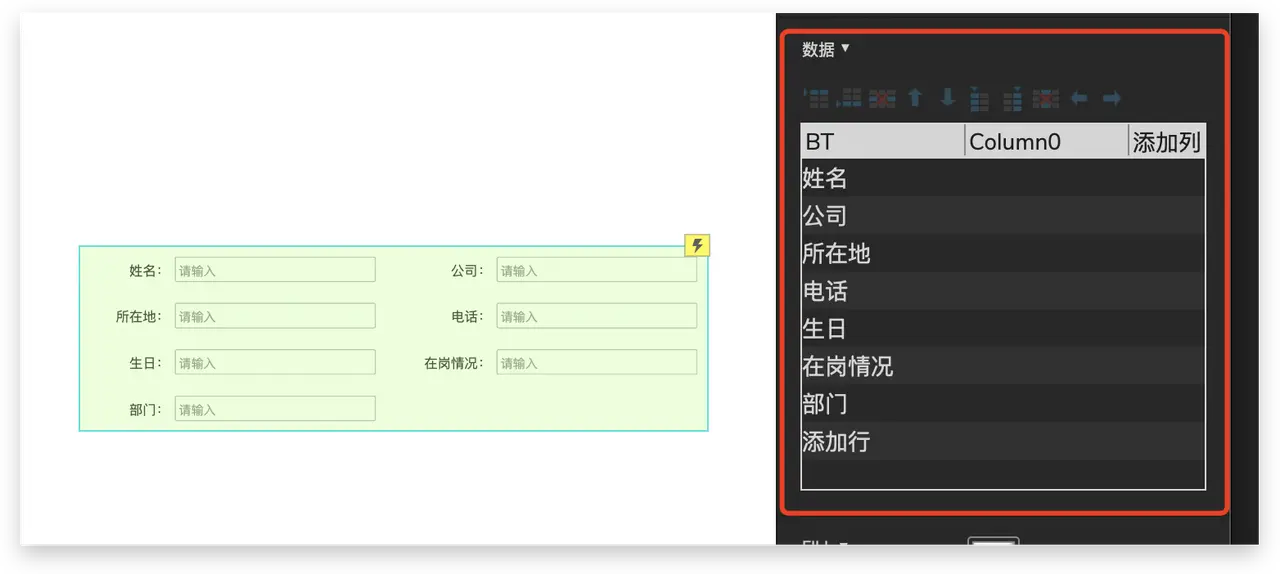
Task: Click the yellow lightning interaction badge
Action: click(697, 245)
